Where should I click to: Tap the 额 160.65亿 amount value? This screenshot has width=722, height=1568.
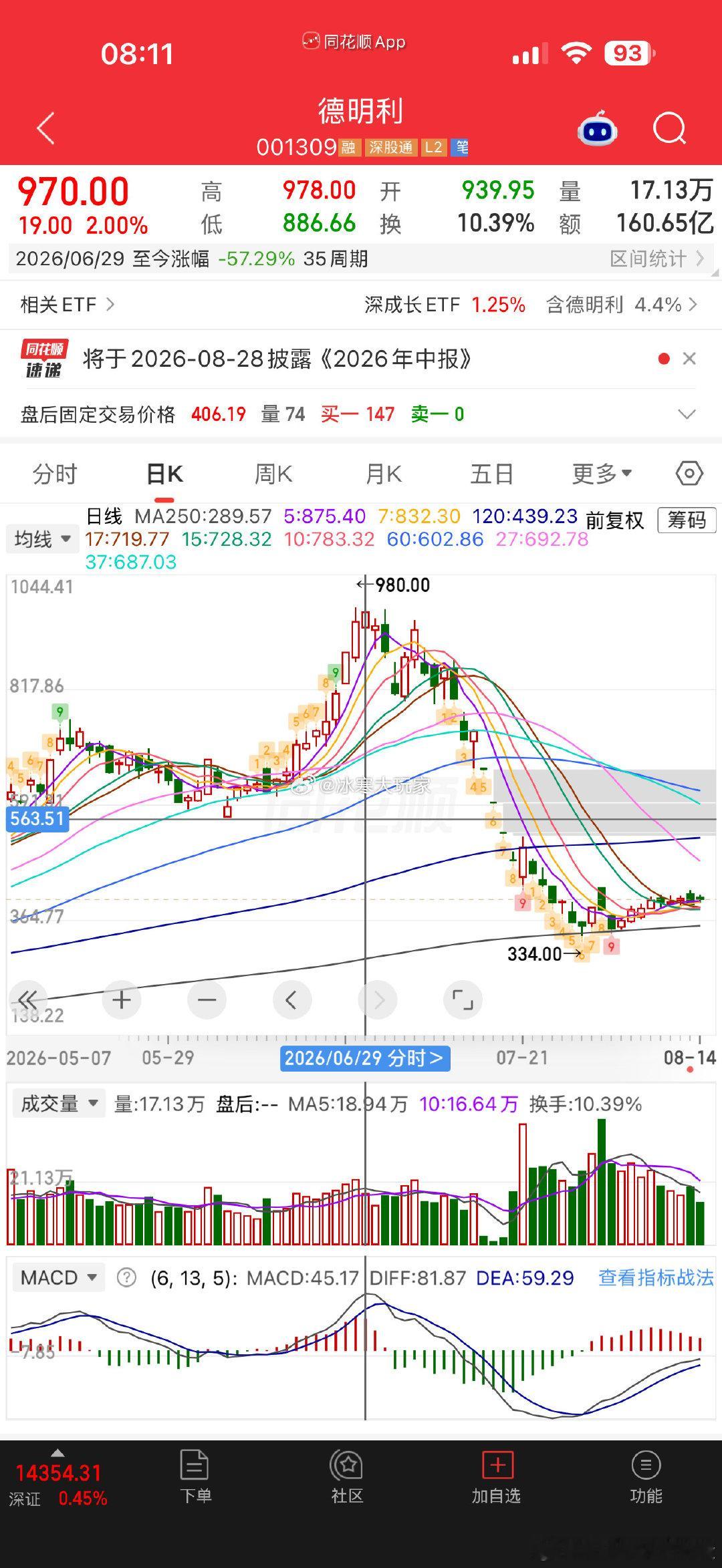[665, 223]
